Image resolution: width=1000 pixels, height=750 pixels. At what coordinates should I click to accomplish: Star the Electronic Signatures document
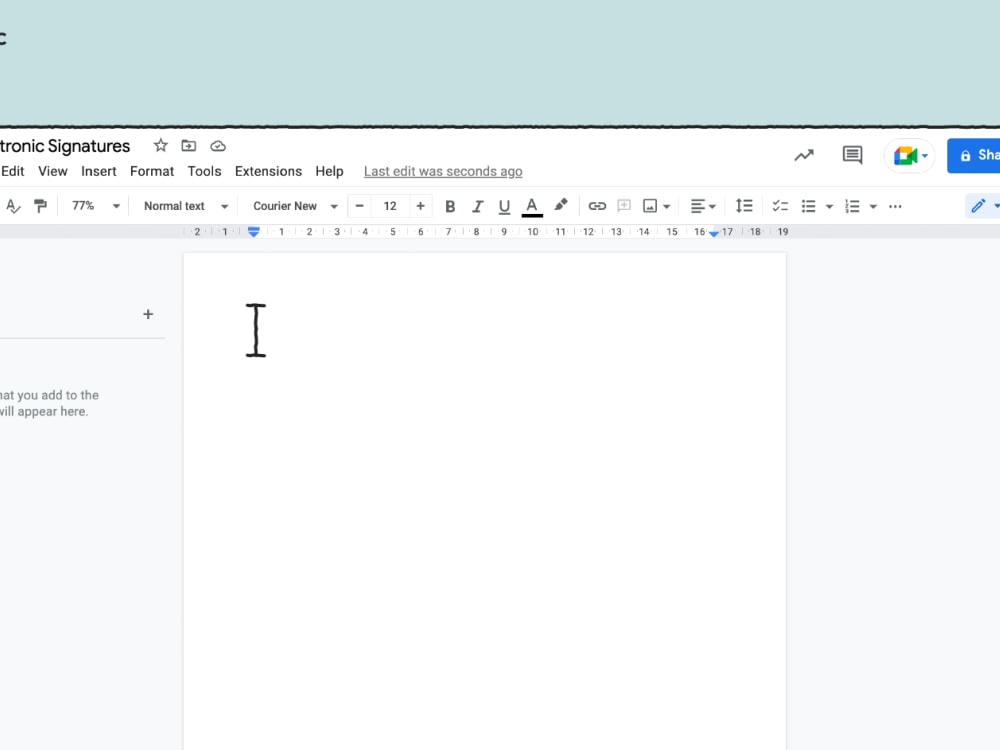coord(161,146)
